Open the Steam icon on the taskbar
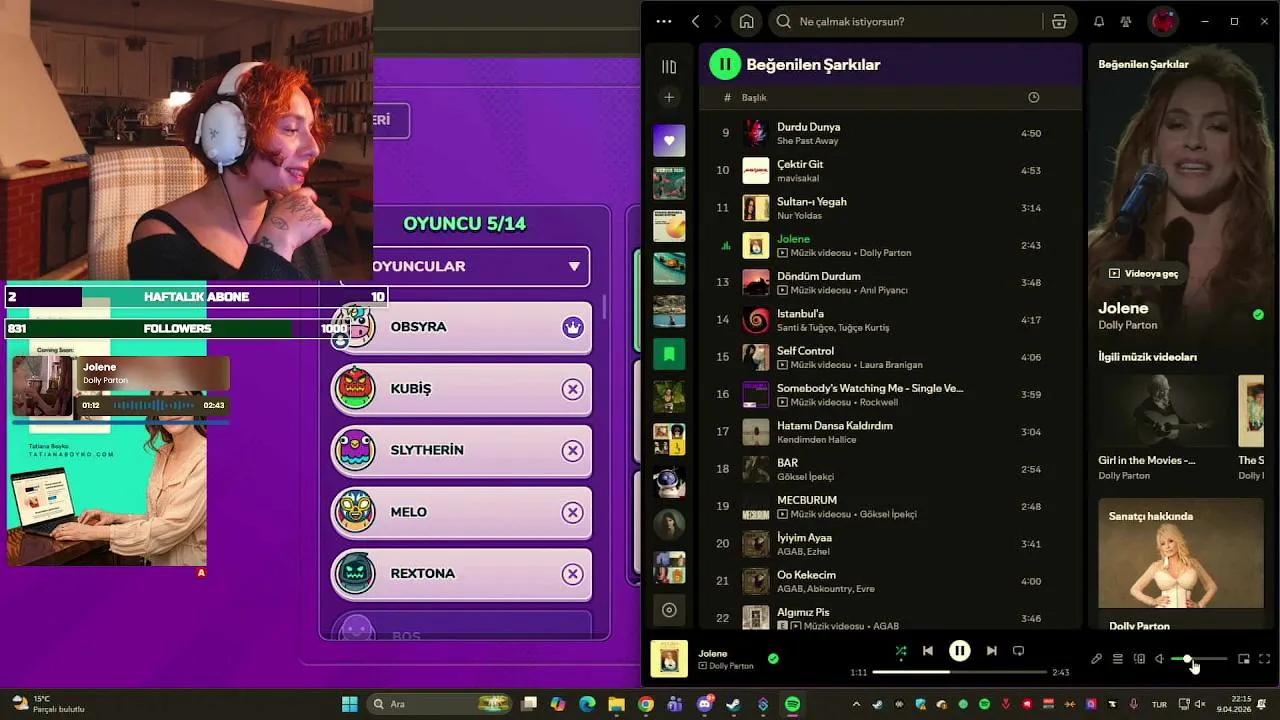Image resolution: width=1280 pixels, height=720 pixels. pyautogui.click(x=733, y=704)
